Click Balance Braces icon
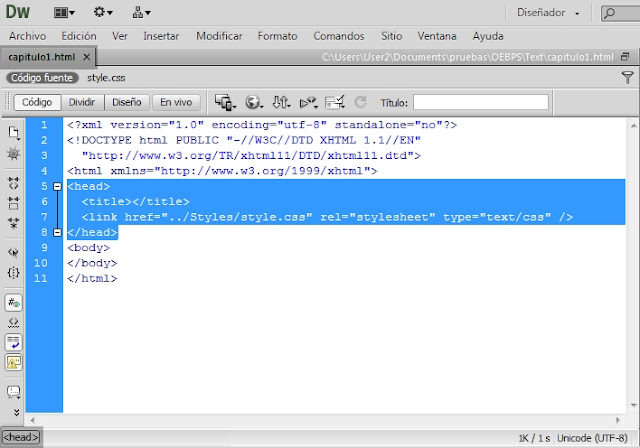Screen dimensions: 640x448 (x=13, y=273)
